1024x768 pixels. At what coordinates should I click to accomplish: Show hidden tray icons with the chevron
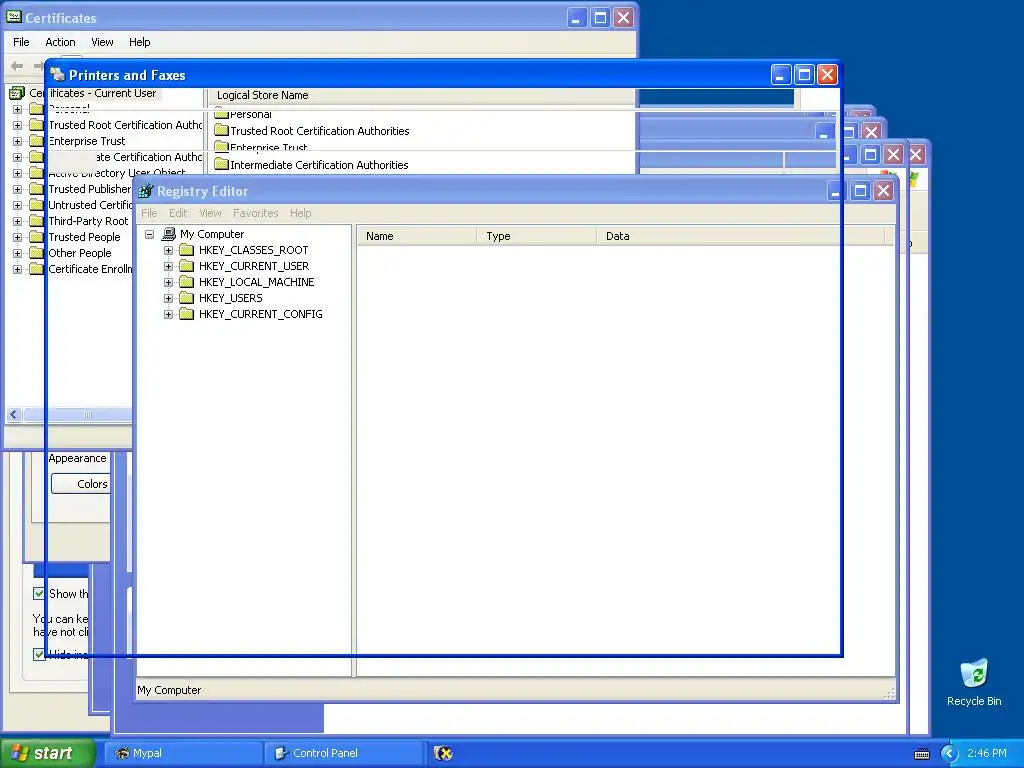coord(949,754)
